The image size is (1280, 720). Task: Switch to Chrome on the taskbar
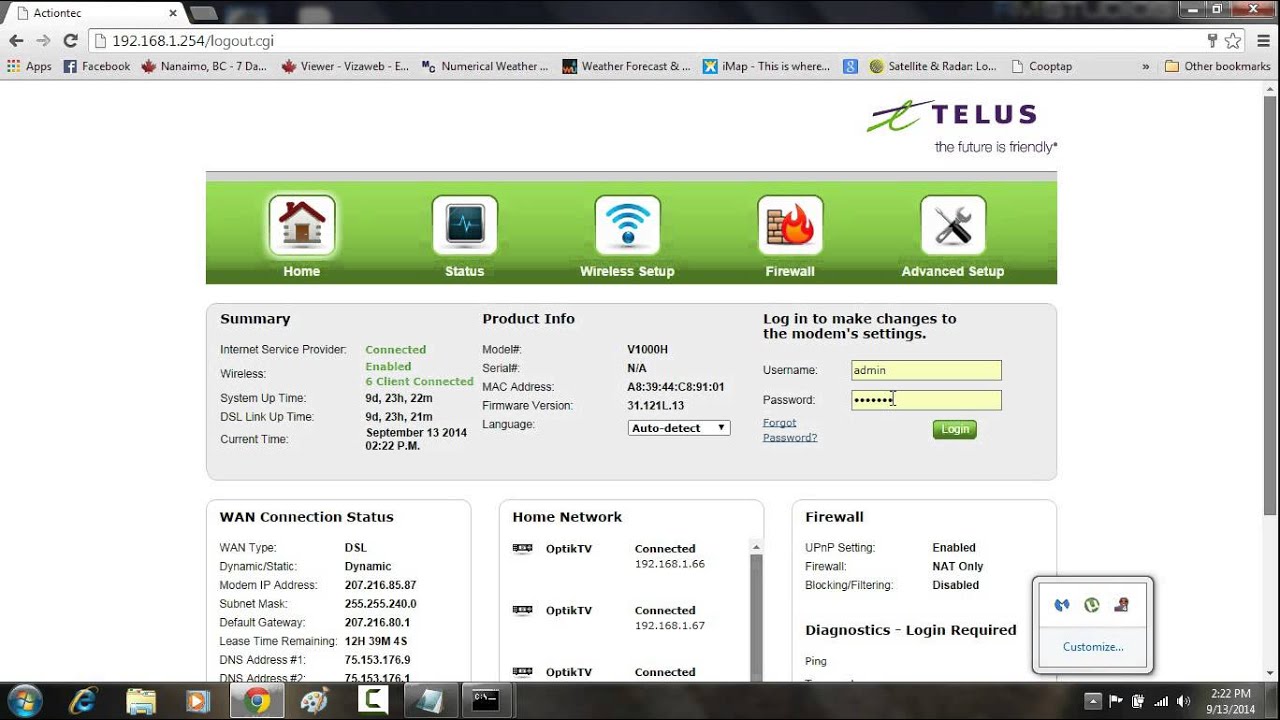pyautogui.click(x=256, y=702)
